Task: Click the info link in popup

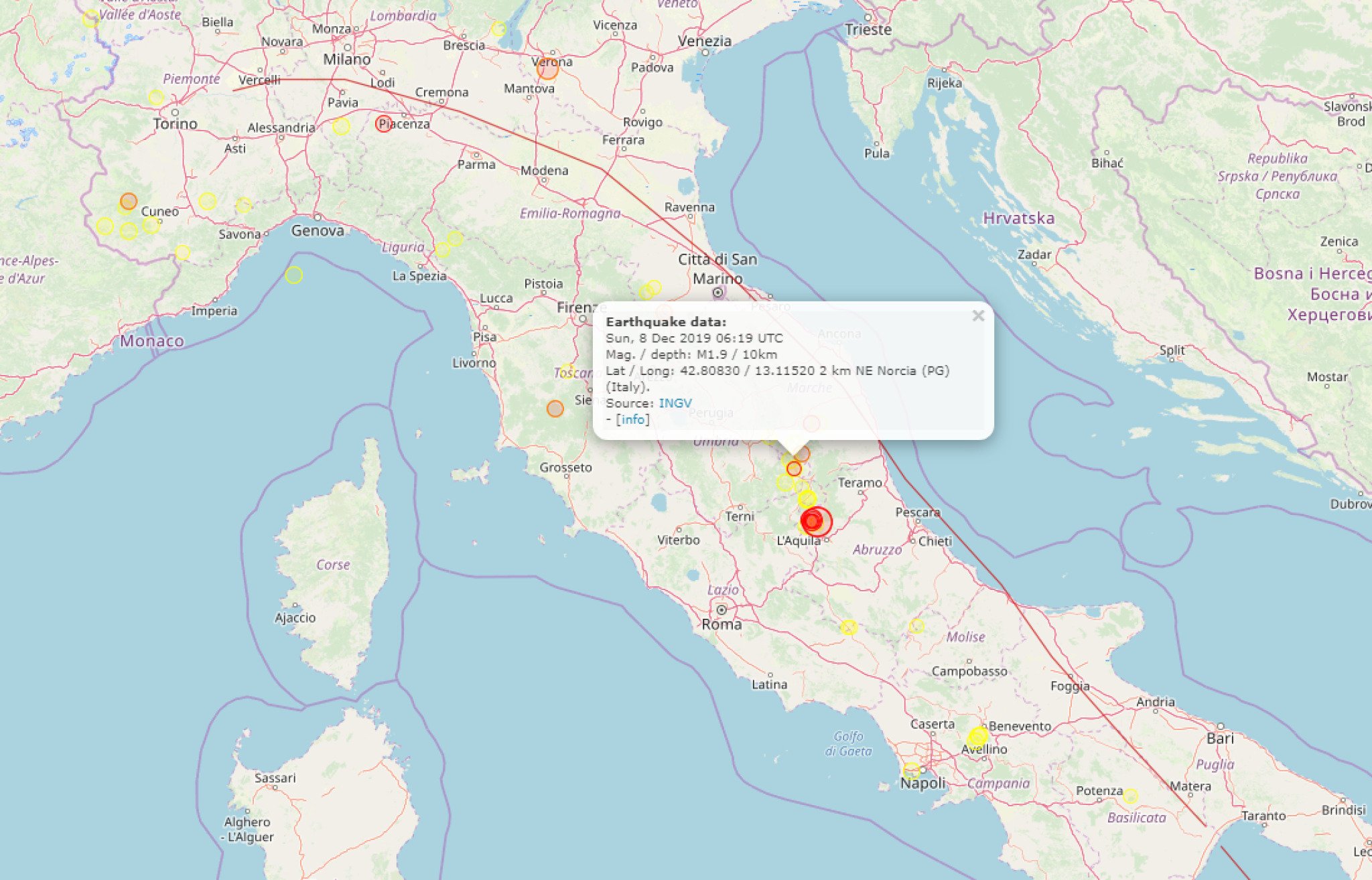Action: 632,420
